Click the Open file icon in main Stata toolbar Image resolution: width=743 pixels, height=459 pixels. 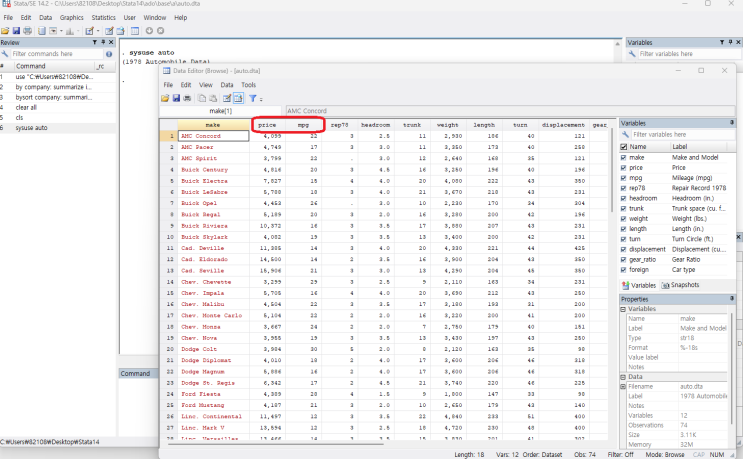point(6,31)
